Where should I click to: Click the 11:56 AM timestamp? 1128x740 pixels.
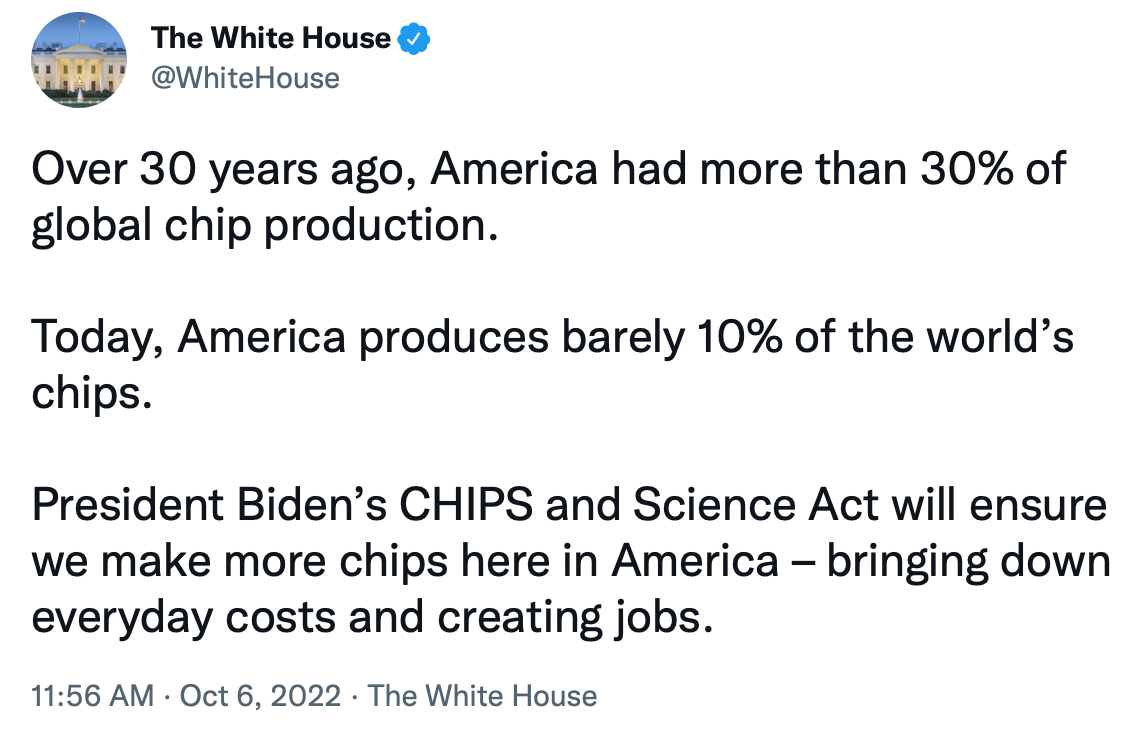point(93,695)
